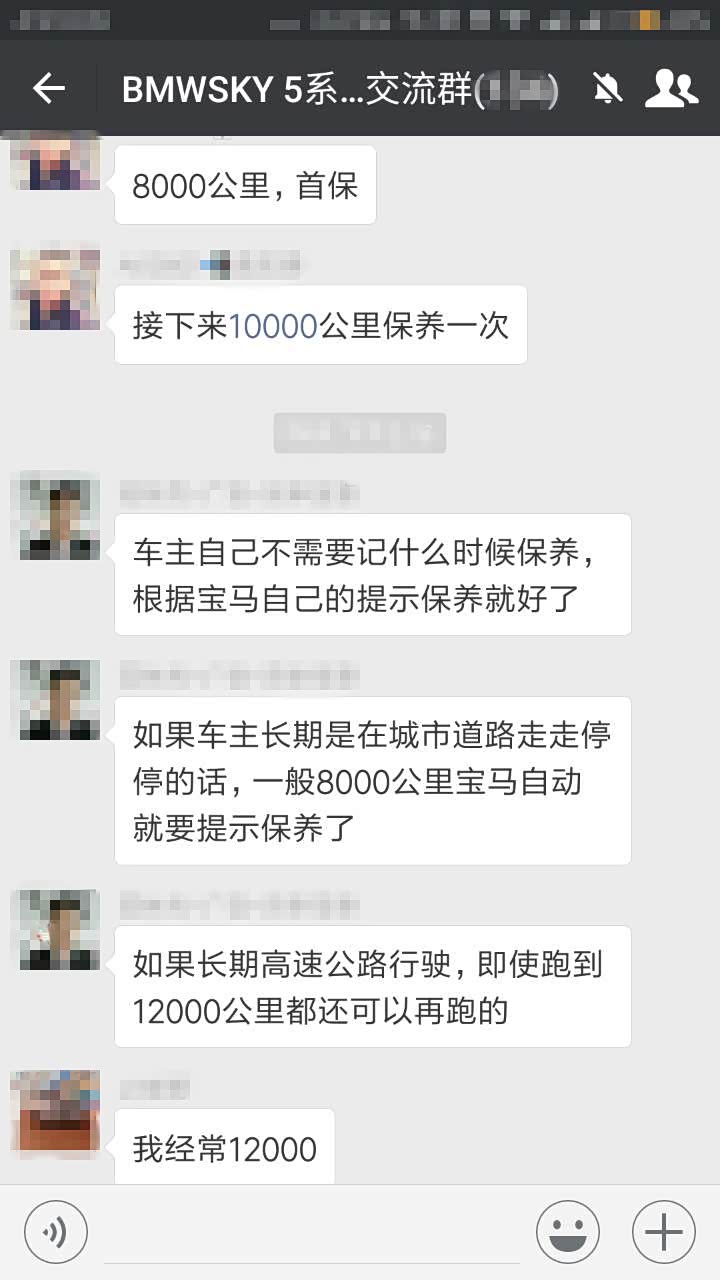Image resolution: width=720 pixels, height=1280 pixels.
Task: Select the '8000公里，首保' message bubble
Action: 245,185
